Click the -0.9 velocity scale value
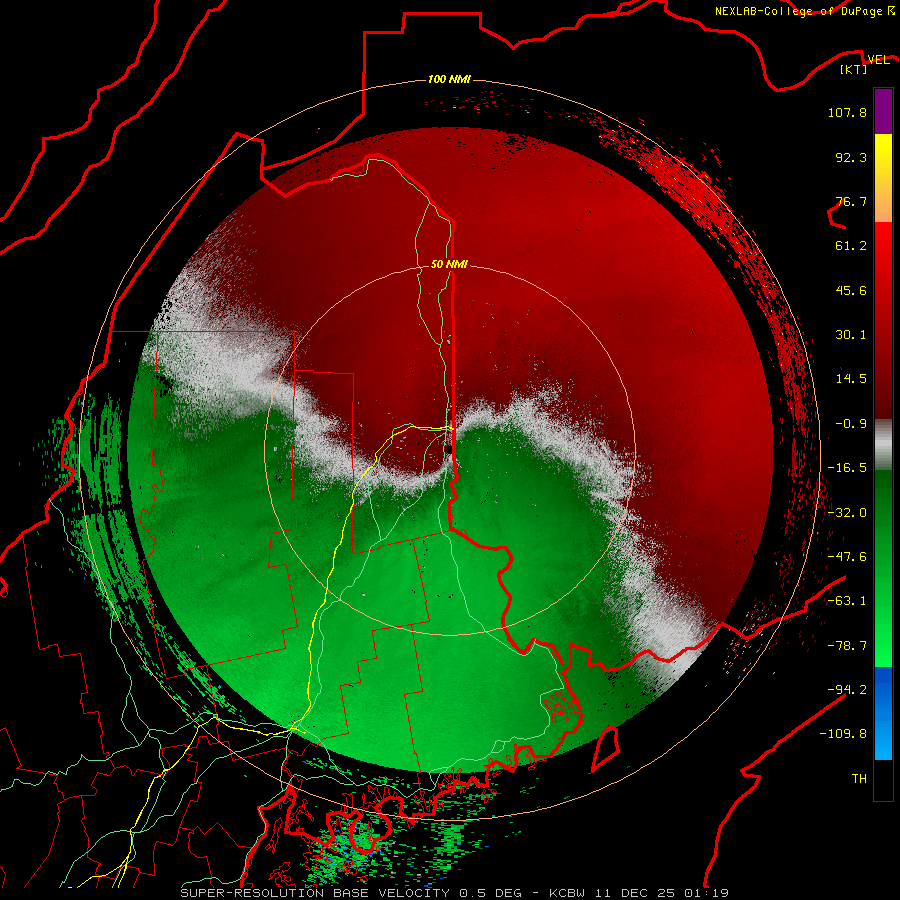Viewport: 900px width, 900px height. pyautogui.click(x=851, y=424)
